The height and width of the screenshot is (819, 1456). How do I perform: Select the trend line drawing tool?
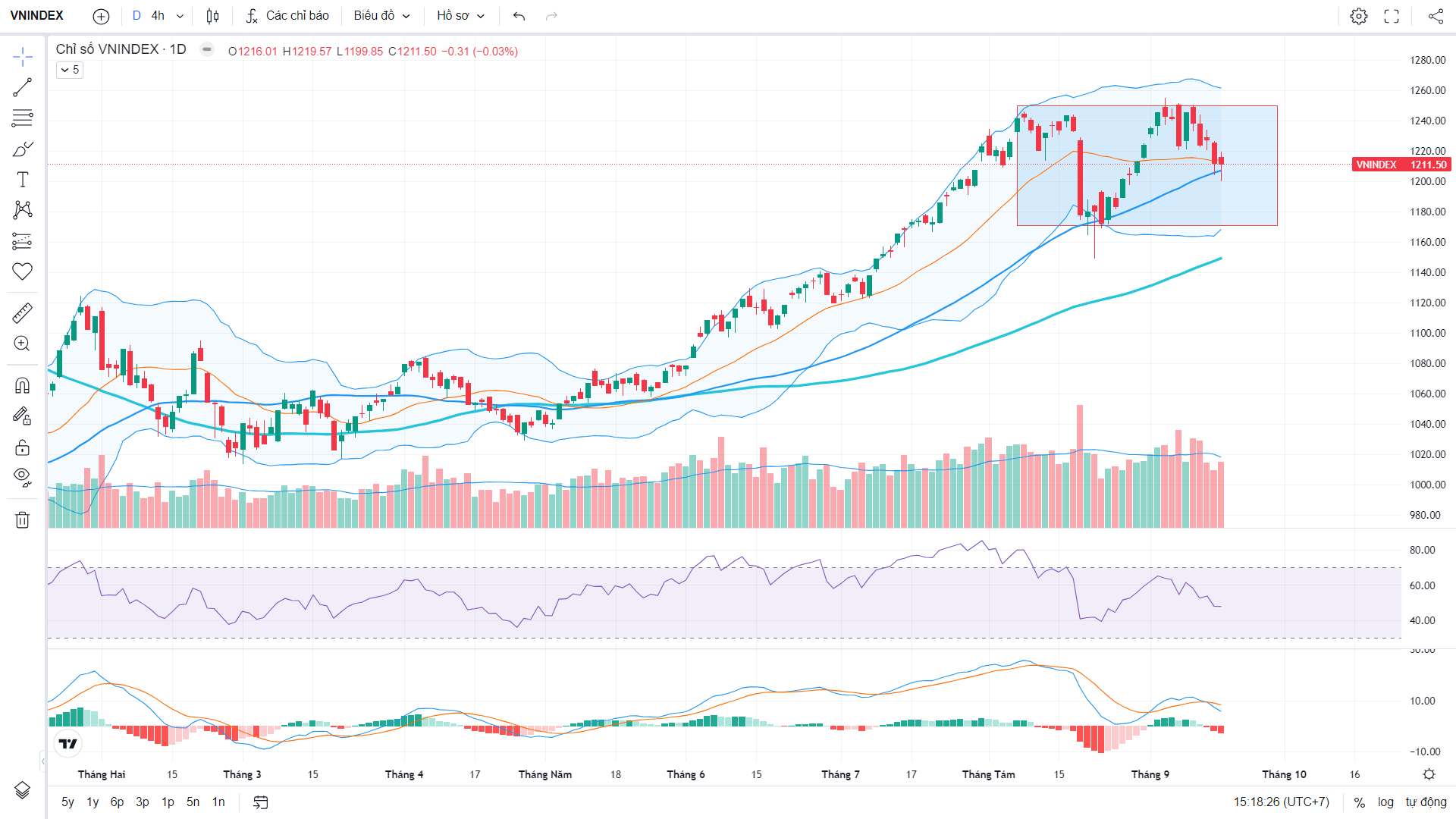[23, 88]
